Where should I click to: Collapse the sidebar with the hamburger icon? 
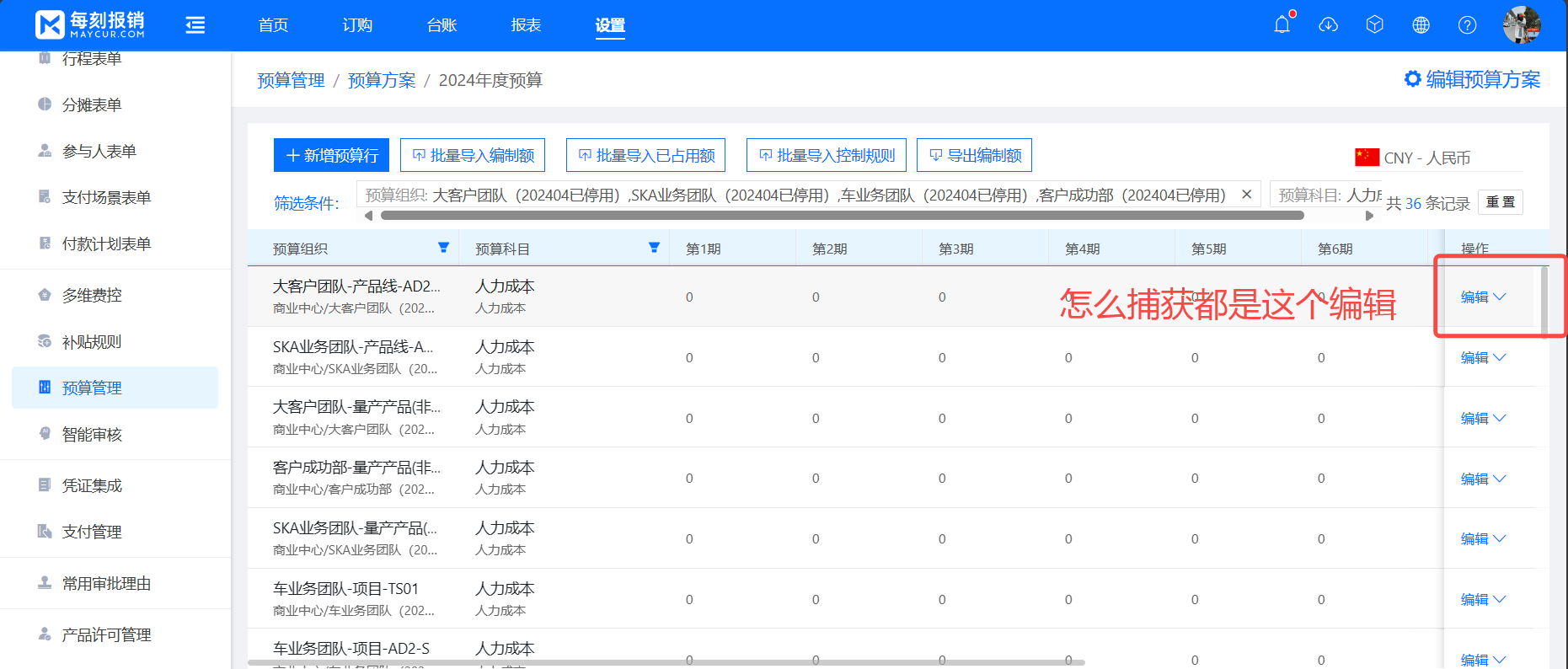pos(195,25)
